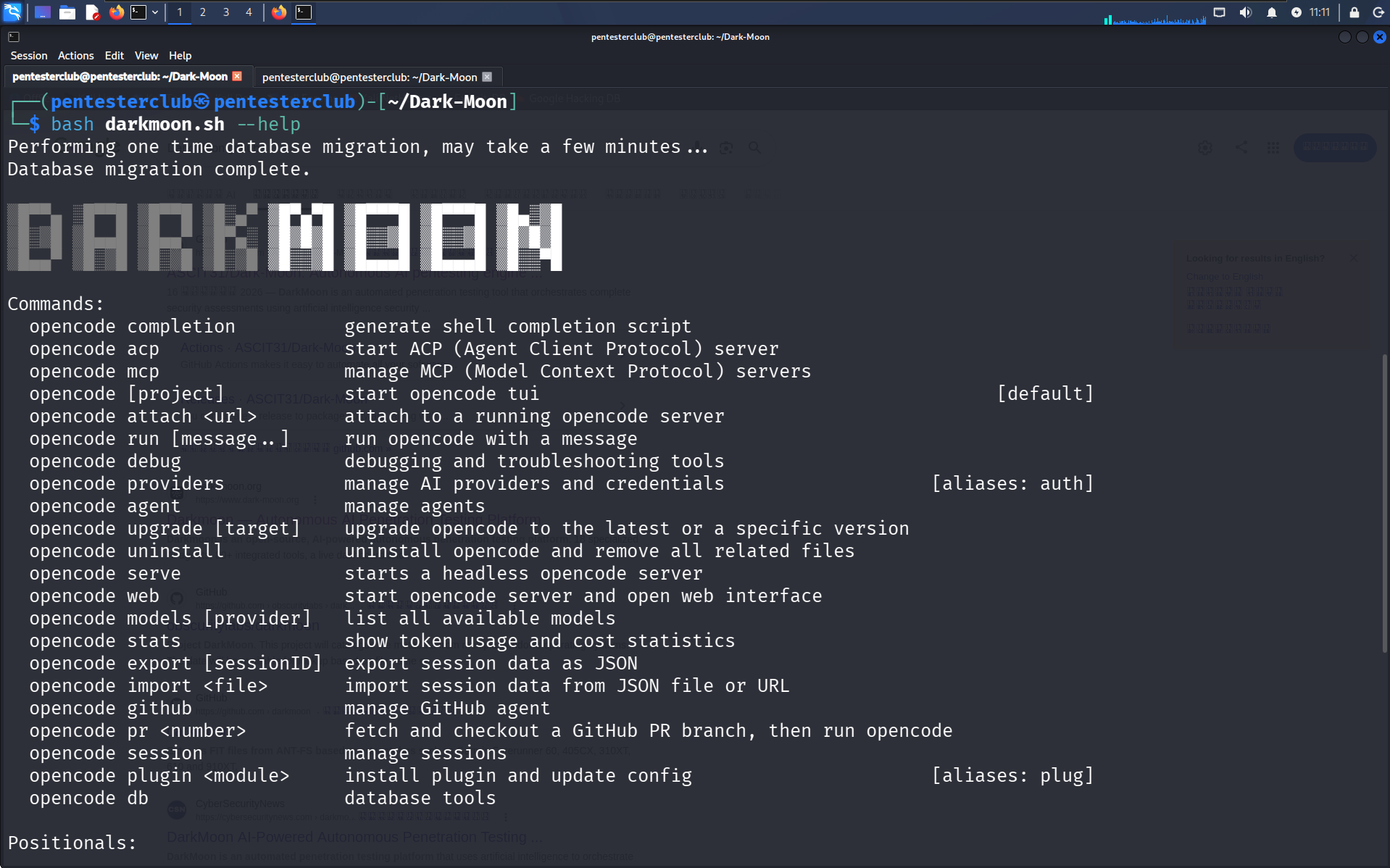
Task: Click 'opencode export [sessionID]' row
Action: pos(333,663)
